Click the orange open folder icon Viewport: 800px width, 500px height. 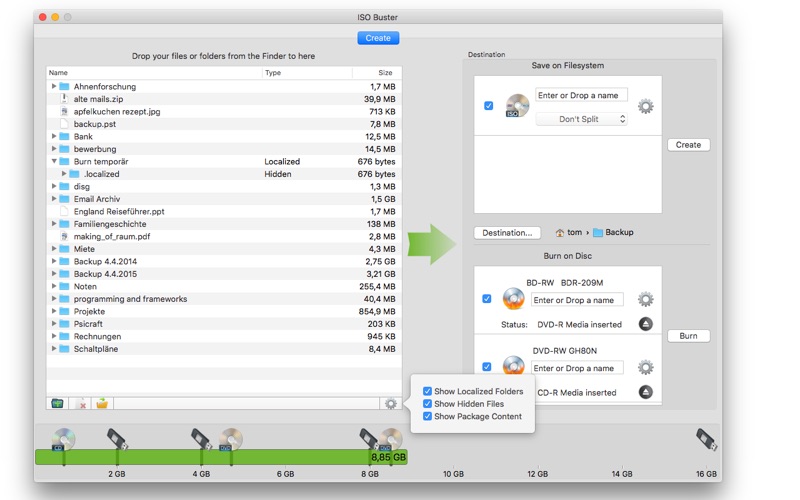pyautogui.click(x=102, y=404)
